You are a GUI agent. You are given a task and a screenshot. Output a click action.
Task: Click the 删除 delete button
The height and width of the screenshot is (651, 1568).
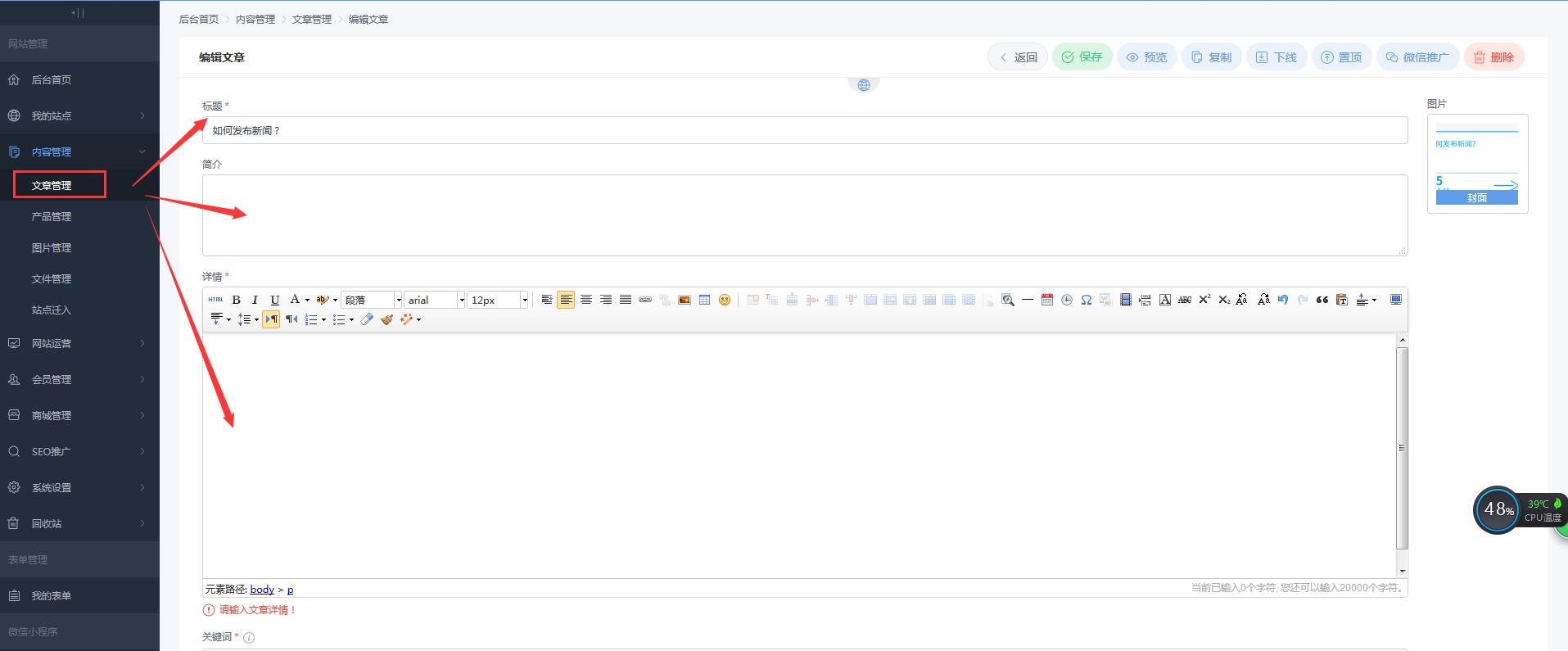tap(1493, 57)
